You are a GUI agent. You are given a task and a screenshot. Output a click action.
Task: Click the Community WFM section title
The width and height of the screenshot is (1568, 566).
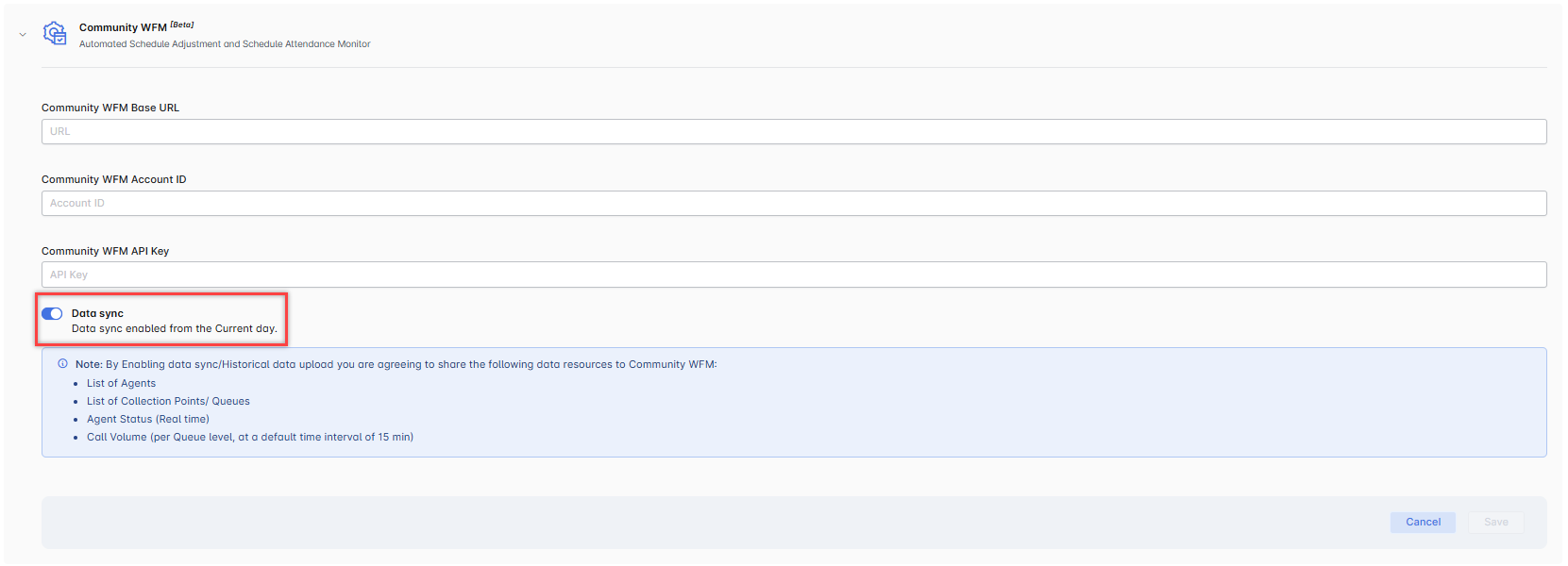click(x=123, y=28)
